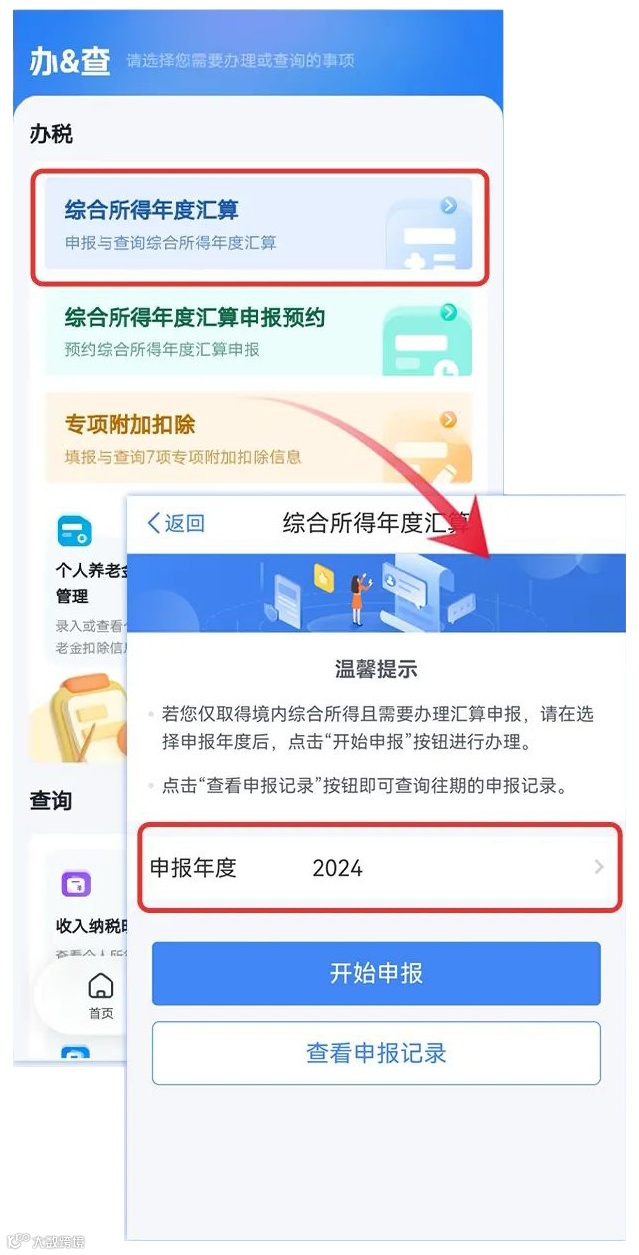
Task: Open 综合所得年度汇算 card
Action: [259, 227]
